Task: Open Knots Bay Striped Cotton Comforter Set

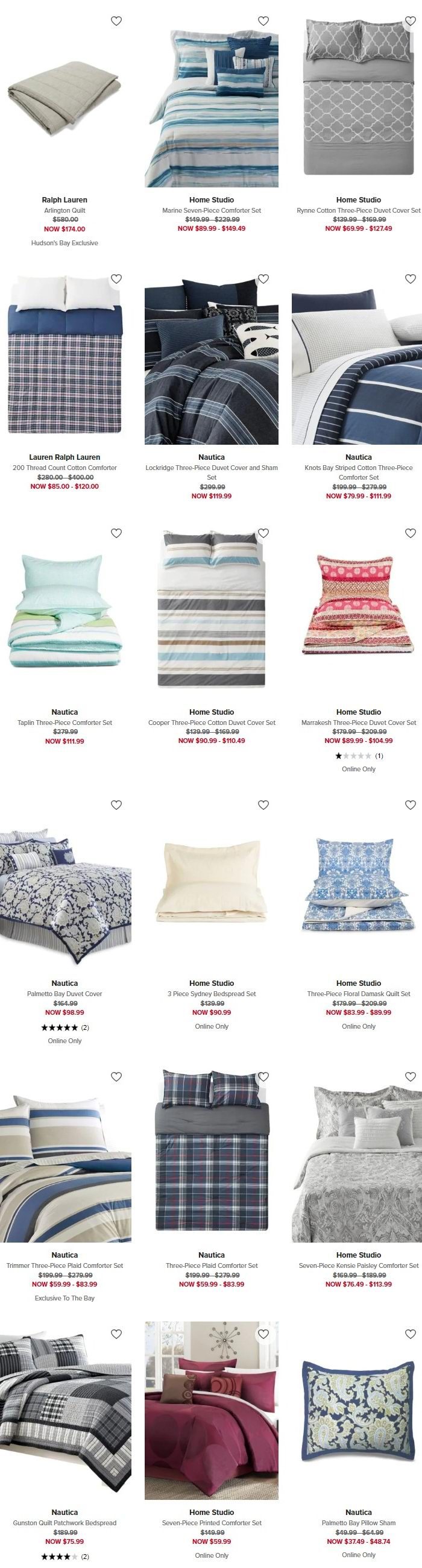Action: [x=359, y=472]
